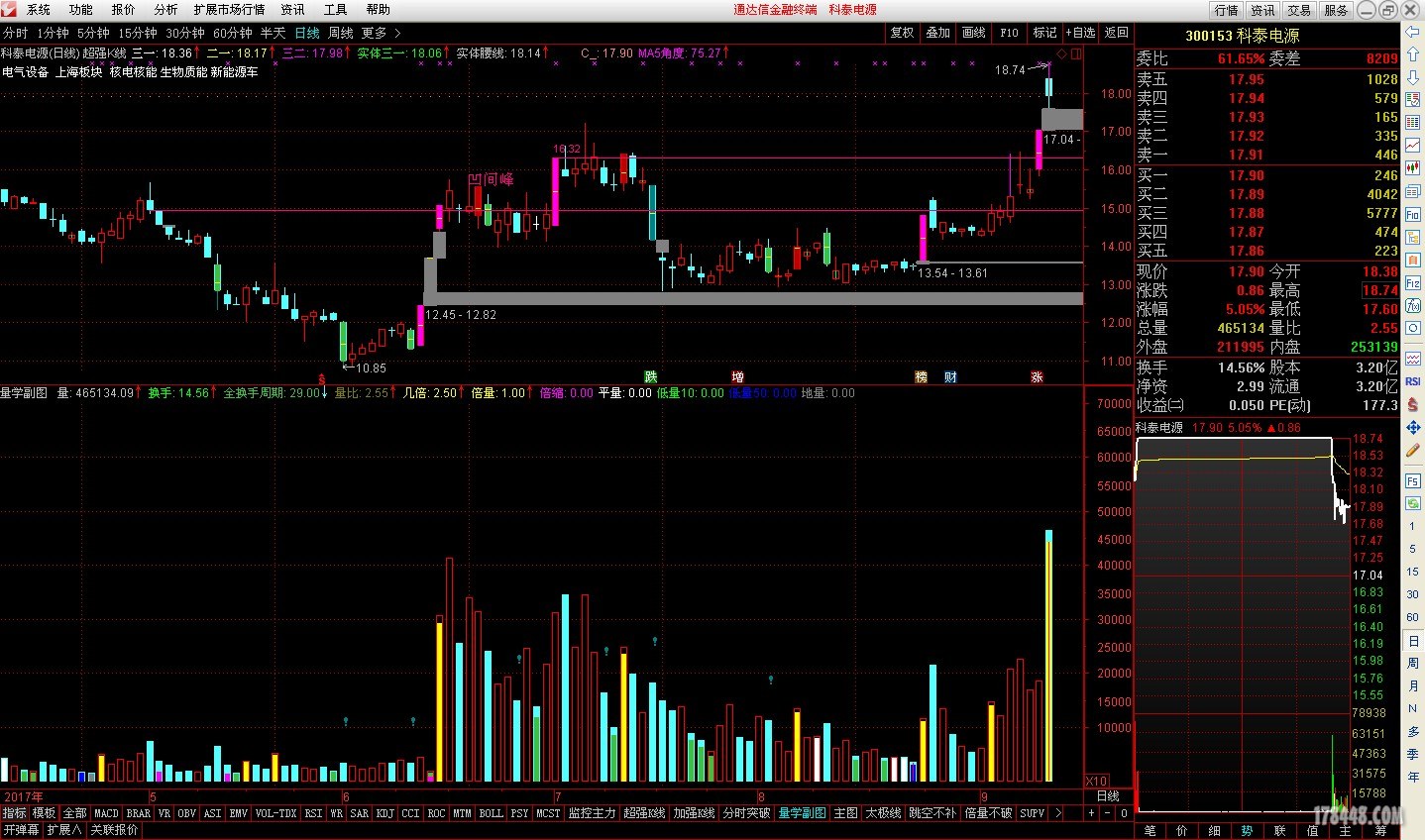Select the pencil drawing tool icon
Screen dimensions: 1425x840
(x=1412, y=450)
